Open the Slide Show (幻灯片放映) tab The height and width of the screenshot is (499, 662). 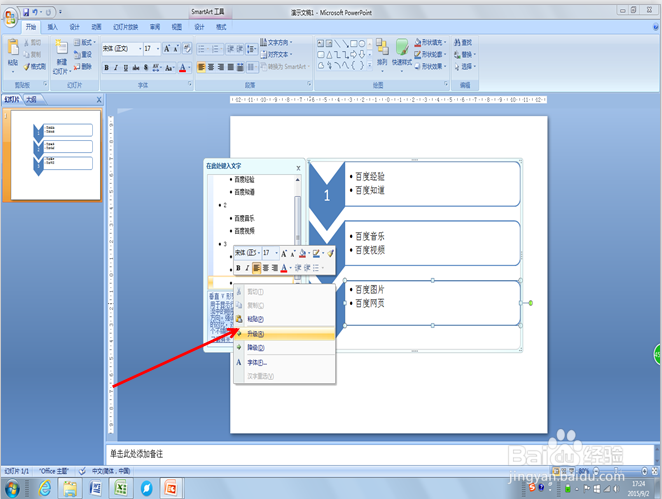point(125,27)
